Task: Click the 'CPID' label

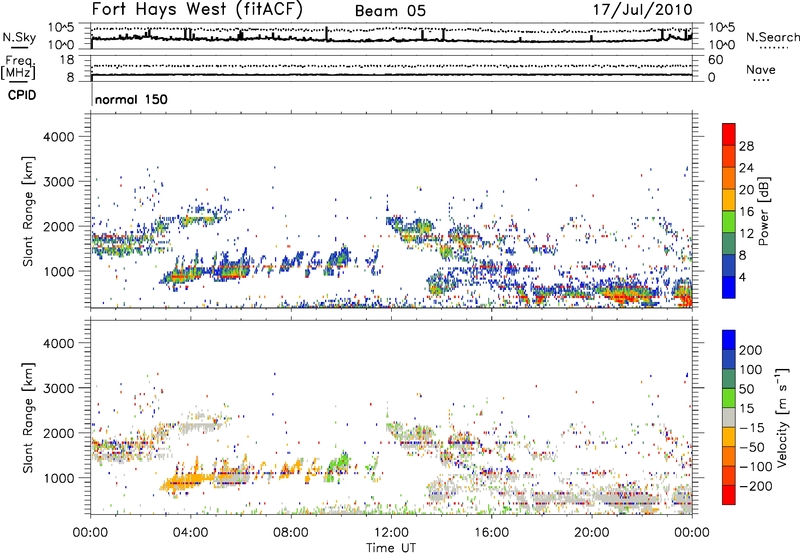Action: pyautogui.click(x=22, y=95)
